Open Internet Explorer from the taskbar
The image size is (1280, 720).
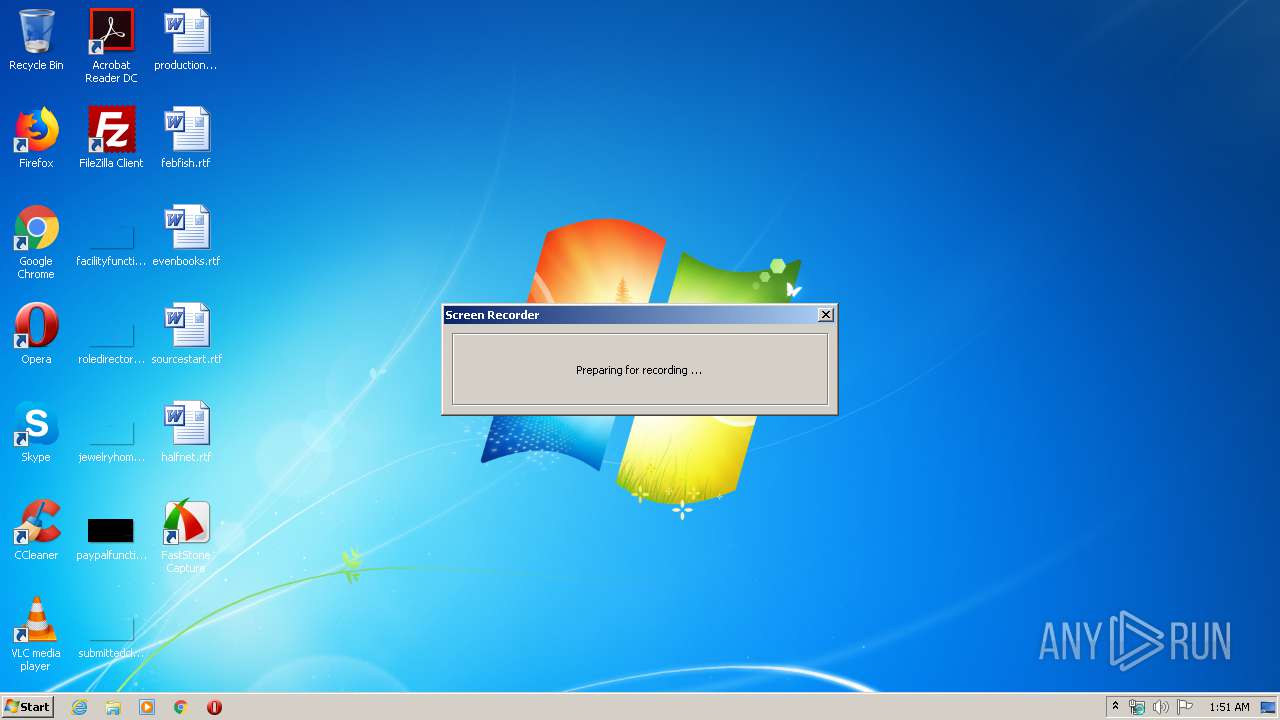coord(79,707)
